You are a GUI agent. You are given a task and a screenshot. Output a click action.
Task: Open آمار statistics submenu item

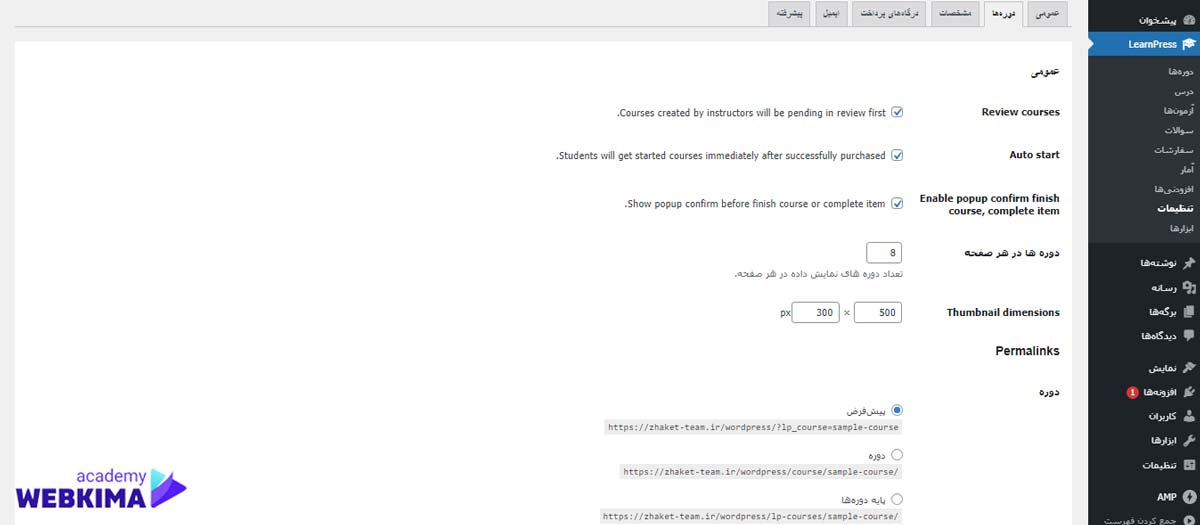(1188, 169)
